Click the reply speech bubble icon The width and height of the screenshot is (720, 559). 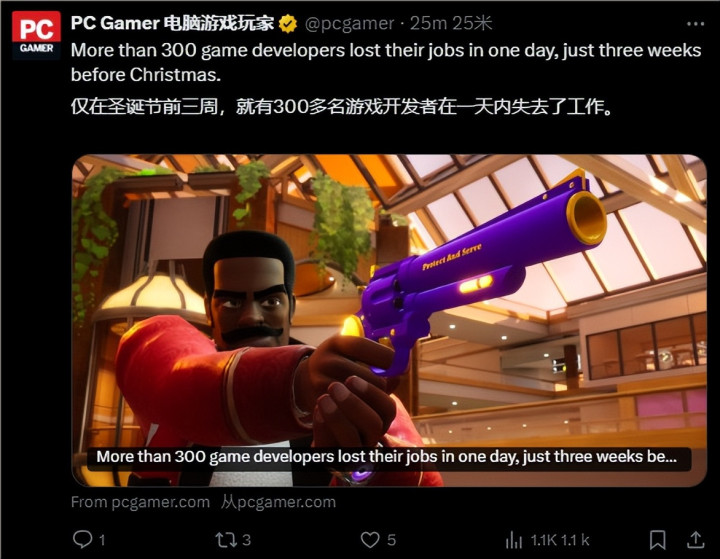[x=83, y=539]
